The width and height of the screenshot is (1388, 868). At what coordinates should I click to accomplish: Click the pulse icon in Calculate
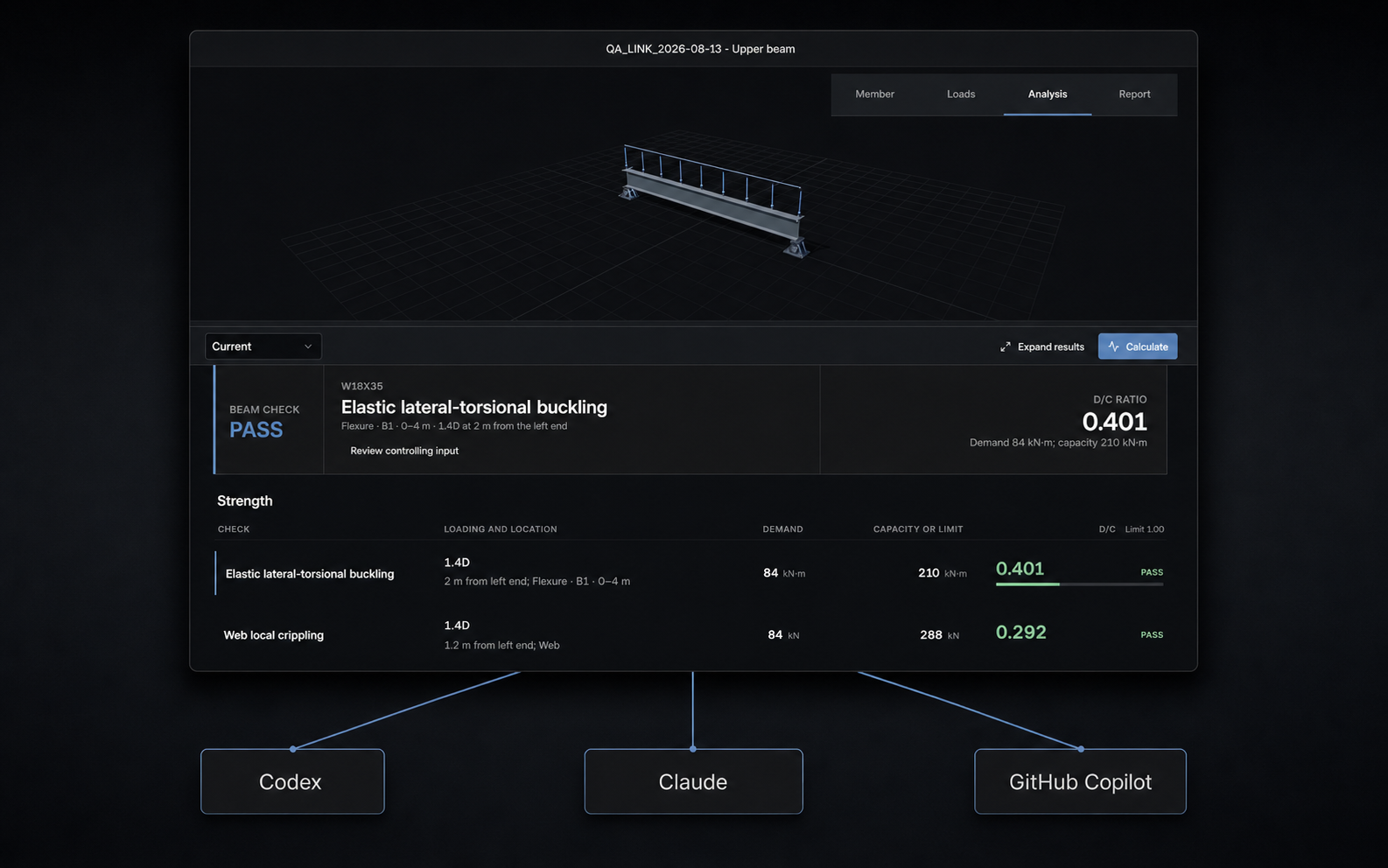click(x=1113, y=346)
